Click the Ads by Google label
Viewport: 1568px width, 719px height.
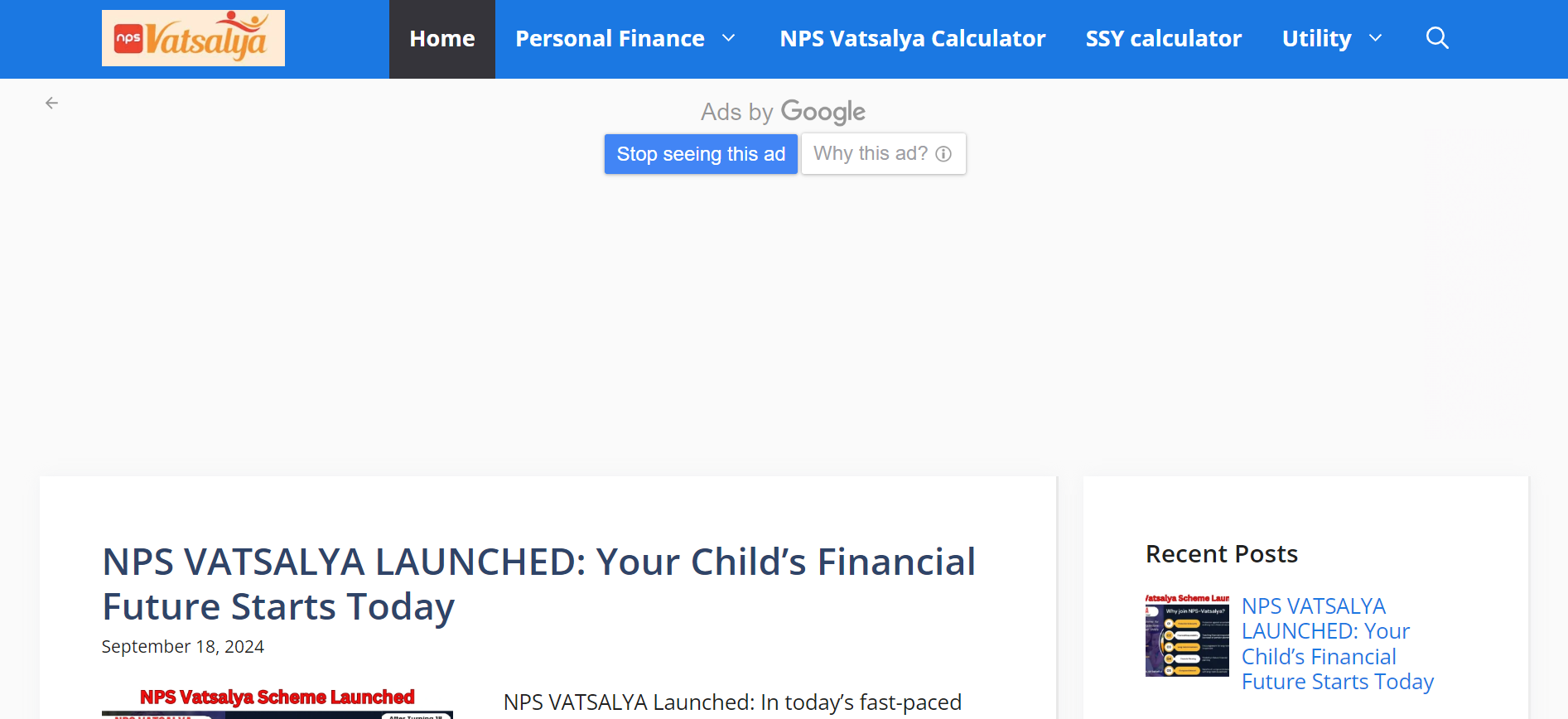[x=782, y=111]
